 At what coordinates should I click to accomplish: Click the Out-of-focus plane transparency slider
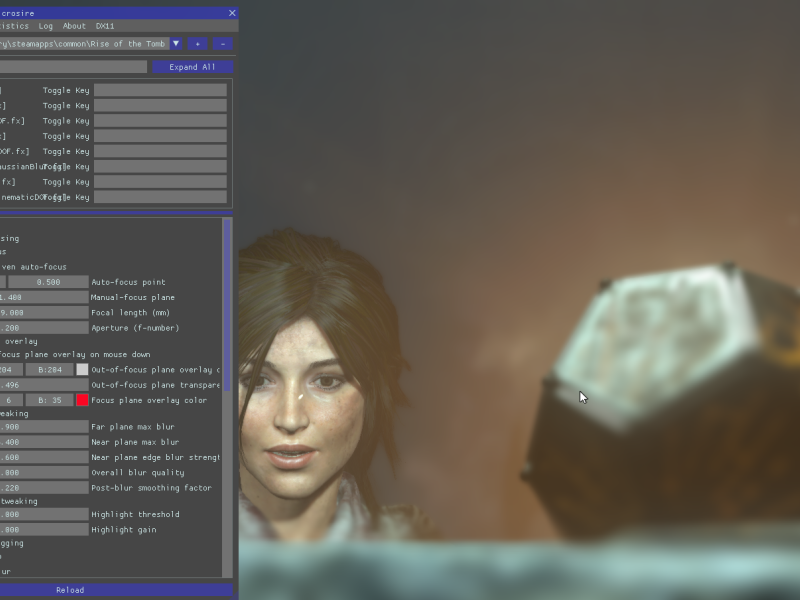click(x=44, y=385)
